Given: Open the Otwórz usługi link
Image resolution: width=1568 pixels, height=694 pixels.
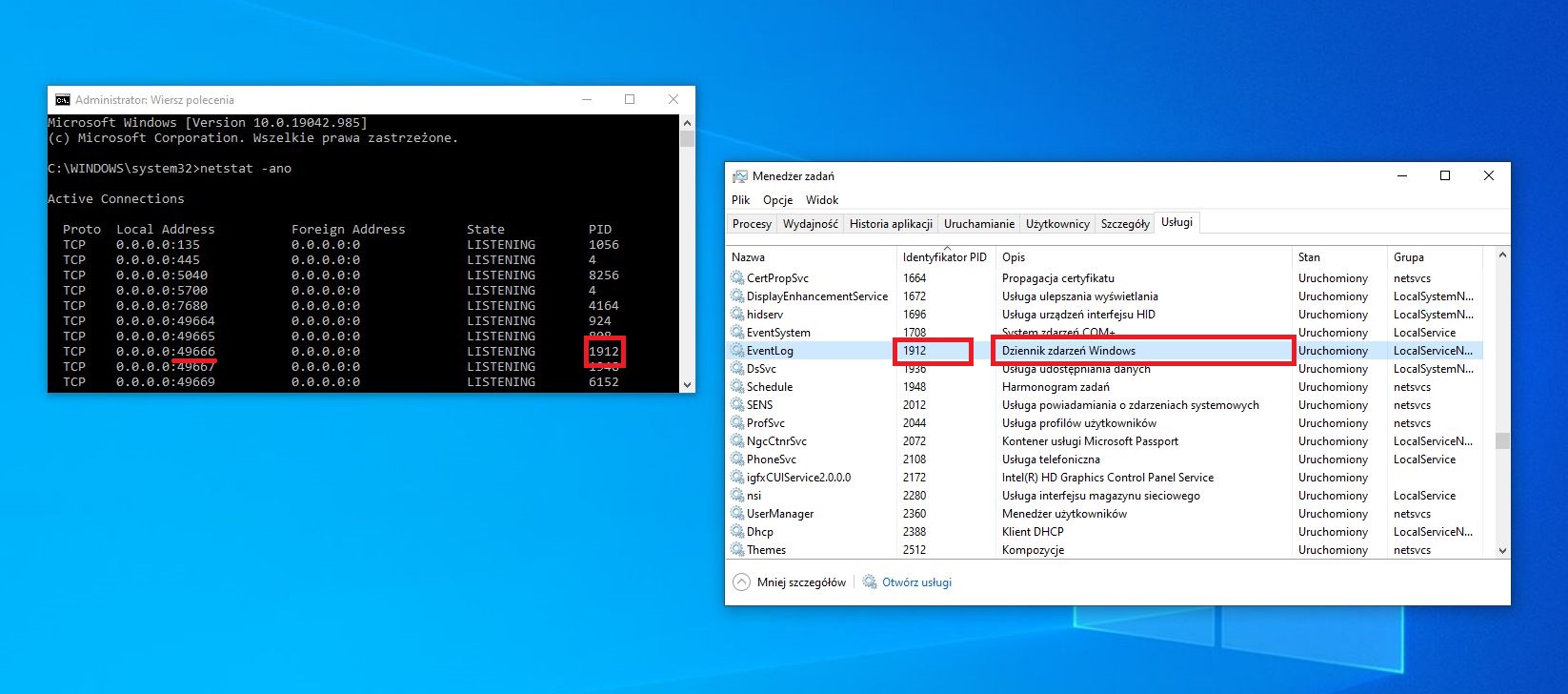Looking at the screenshot, I should (916, 582).
